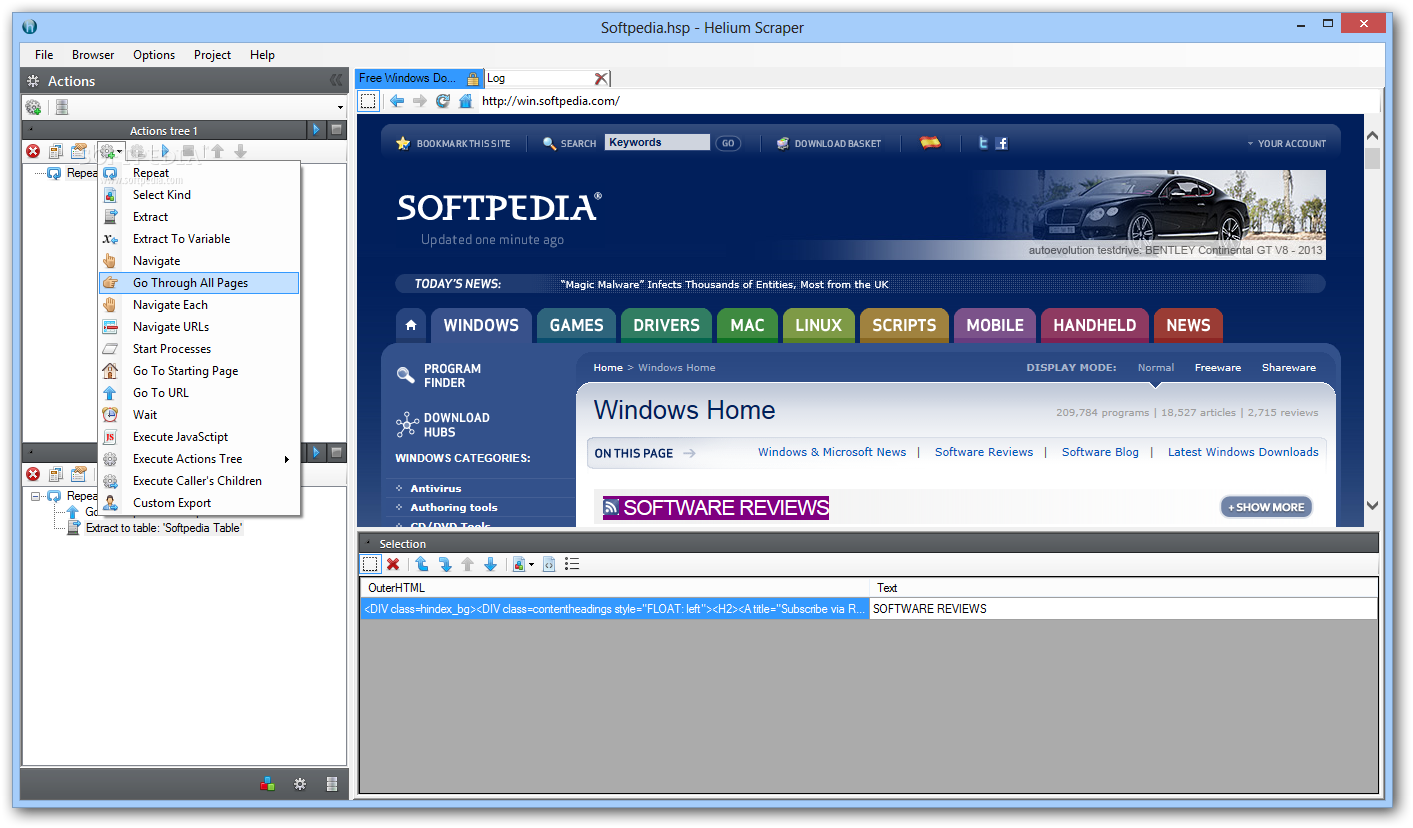Click the colored cubes icon at the bottom of the Actions panel
The image size is (1413, 828).
click(267, 785)
